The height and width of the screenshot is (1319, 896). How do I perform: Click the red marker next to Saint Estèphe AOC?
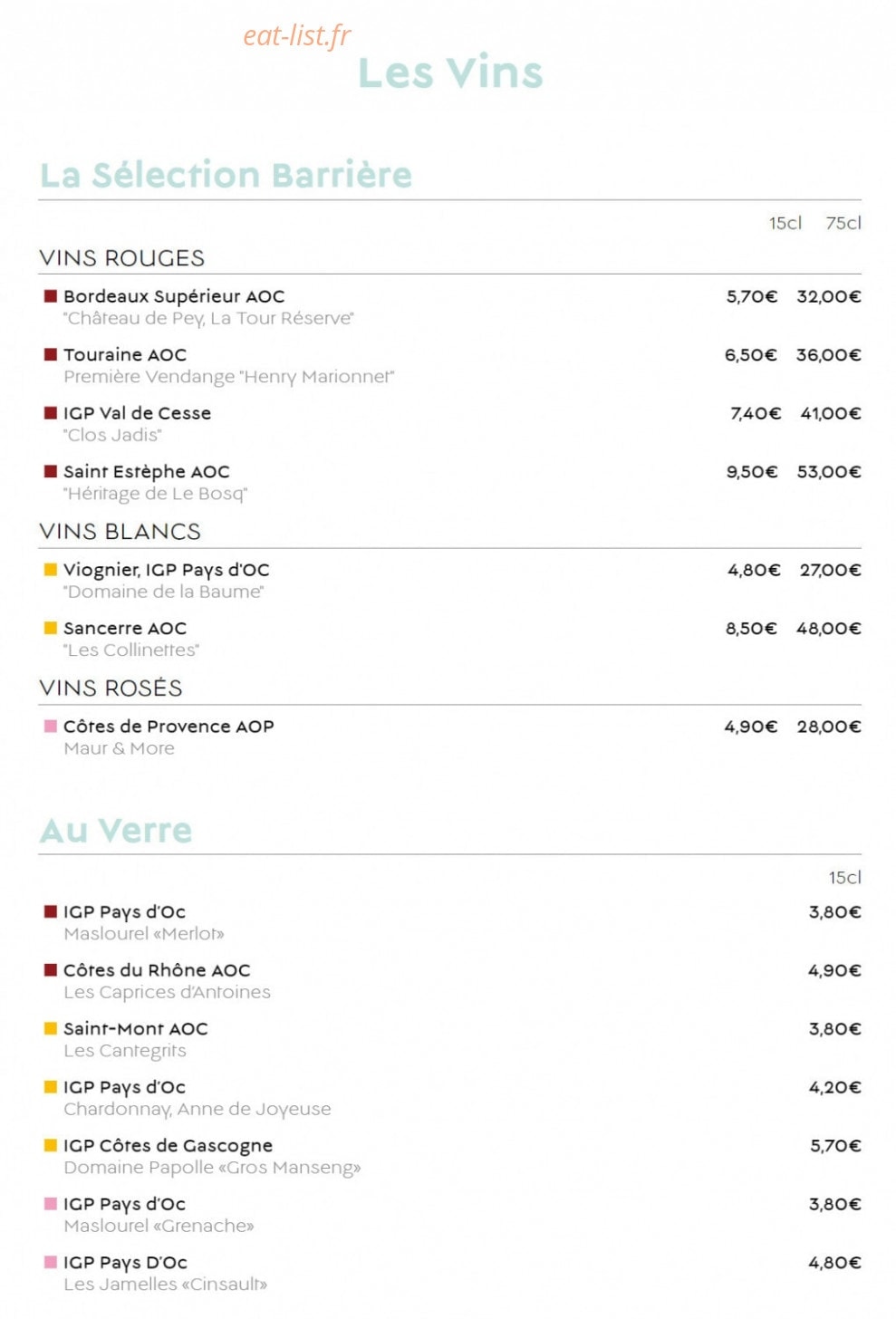tap(51, 471)
